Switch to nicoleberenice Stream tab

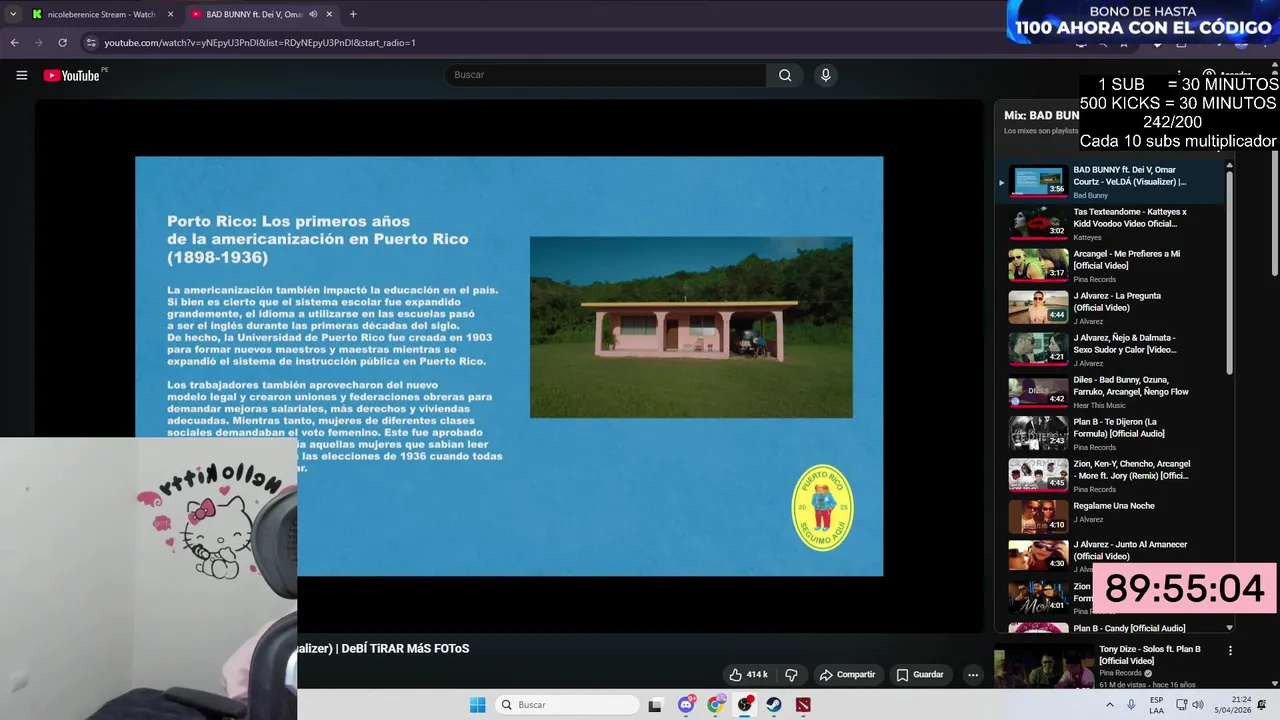[102, 14]
